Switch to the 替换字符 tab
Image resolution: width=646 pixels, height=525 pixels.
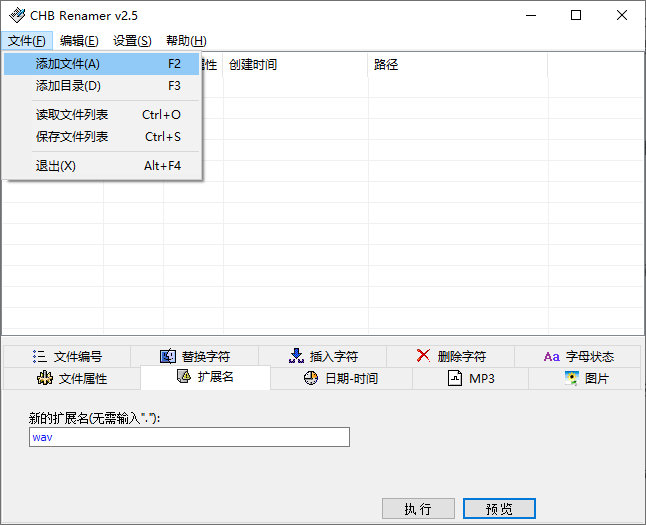pos(195,356)
